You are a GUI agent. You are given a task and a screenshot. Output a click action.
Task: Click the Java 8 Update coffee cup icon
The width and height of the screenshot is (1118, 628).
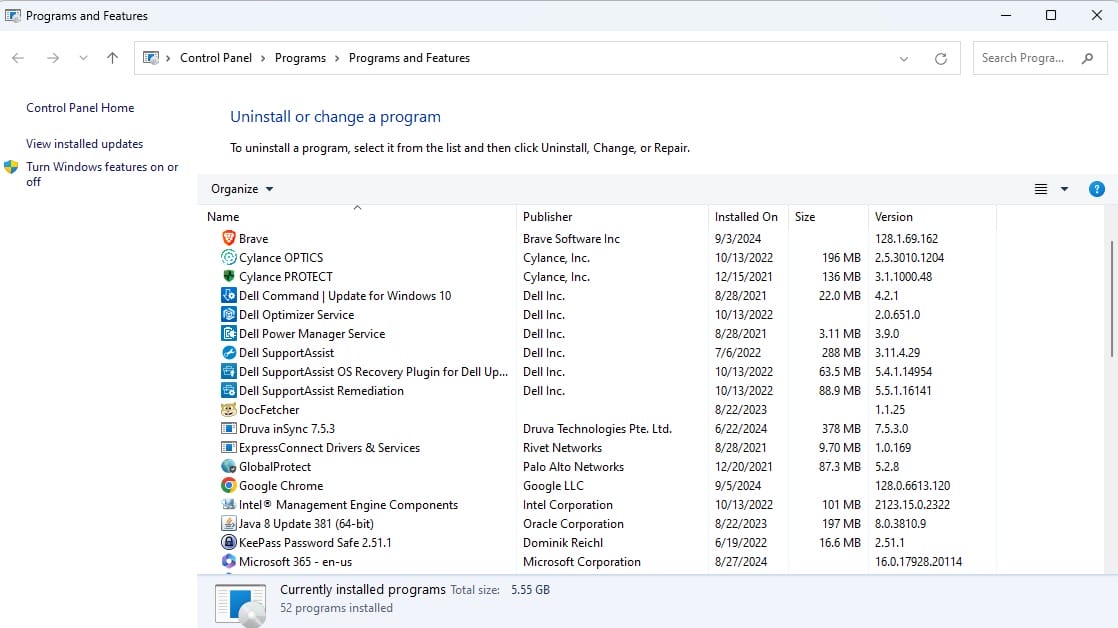click(x=231, y=523)
